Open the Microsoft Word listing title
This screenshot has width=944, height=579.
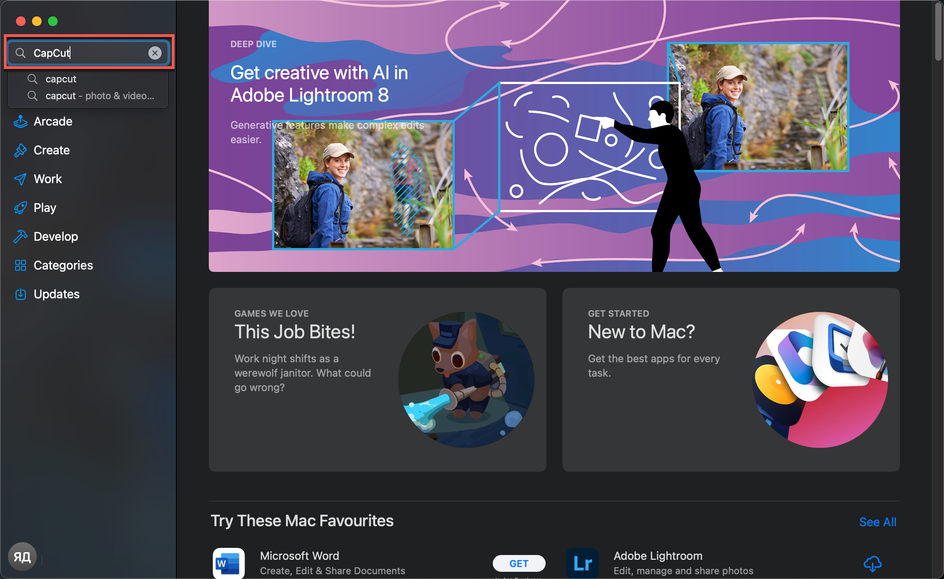pyautogui.click(x=299, y=556)
